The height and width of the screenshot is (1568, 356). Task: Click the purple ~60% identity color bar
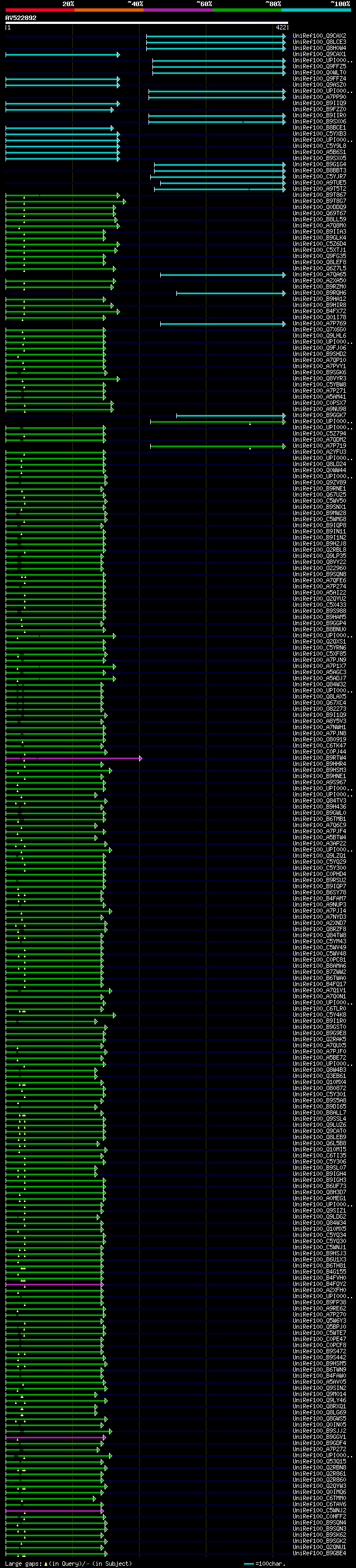(x=177, y=10)
